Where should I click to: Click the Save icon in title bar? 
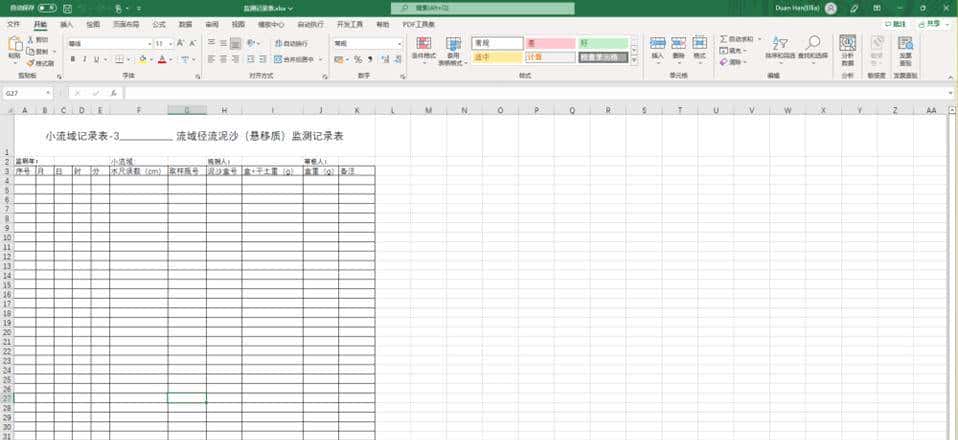click(67, 9)
